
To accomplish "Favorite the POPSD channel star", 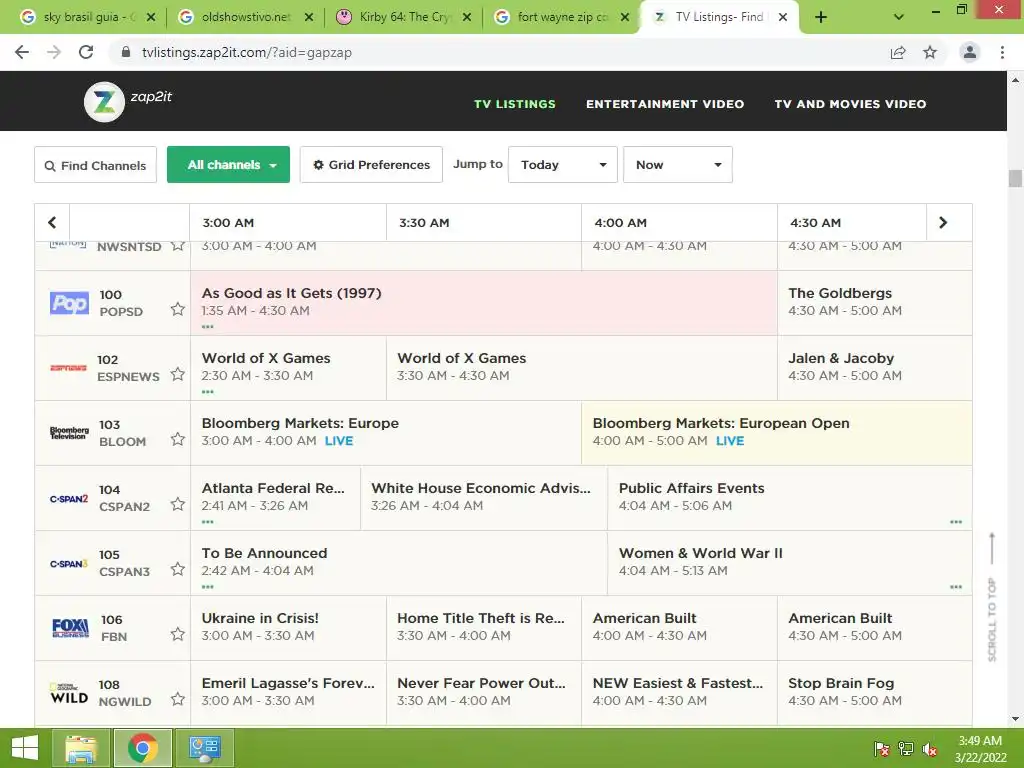I will point(178,309).
